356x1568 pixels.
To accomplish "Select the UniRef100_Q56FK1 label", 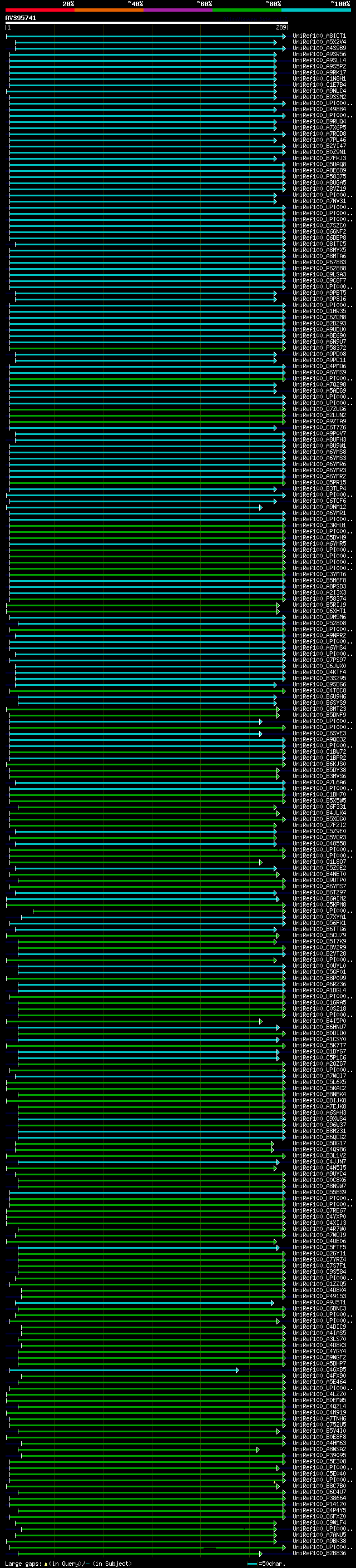I will pyautogui.click(x=319, y=923).
